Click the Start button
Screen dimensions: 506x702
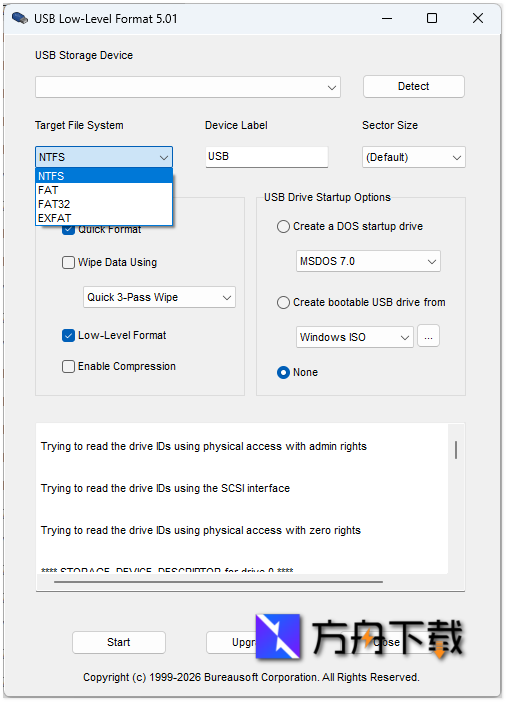pos(119,642)
